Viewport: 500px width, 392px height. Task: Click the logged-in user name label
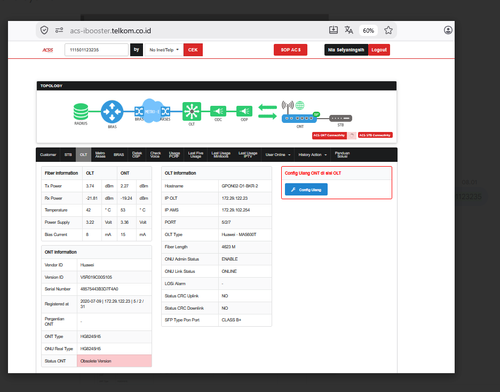[x=346, y=50]
